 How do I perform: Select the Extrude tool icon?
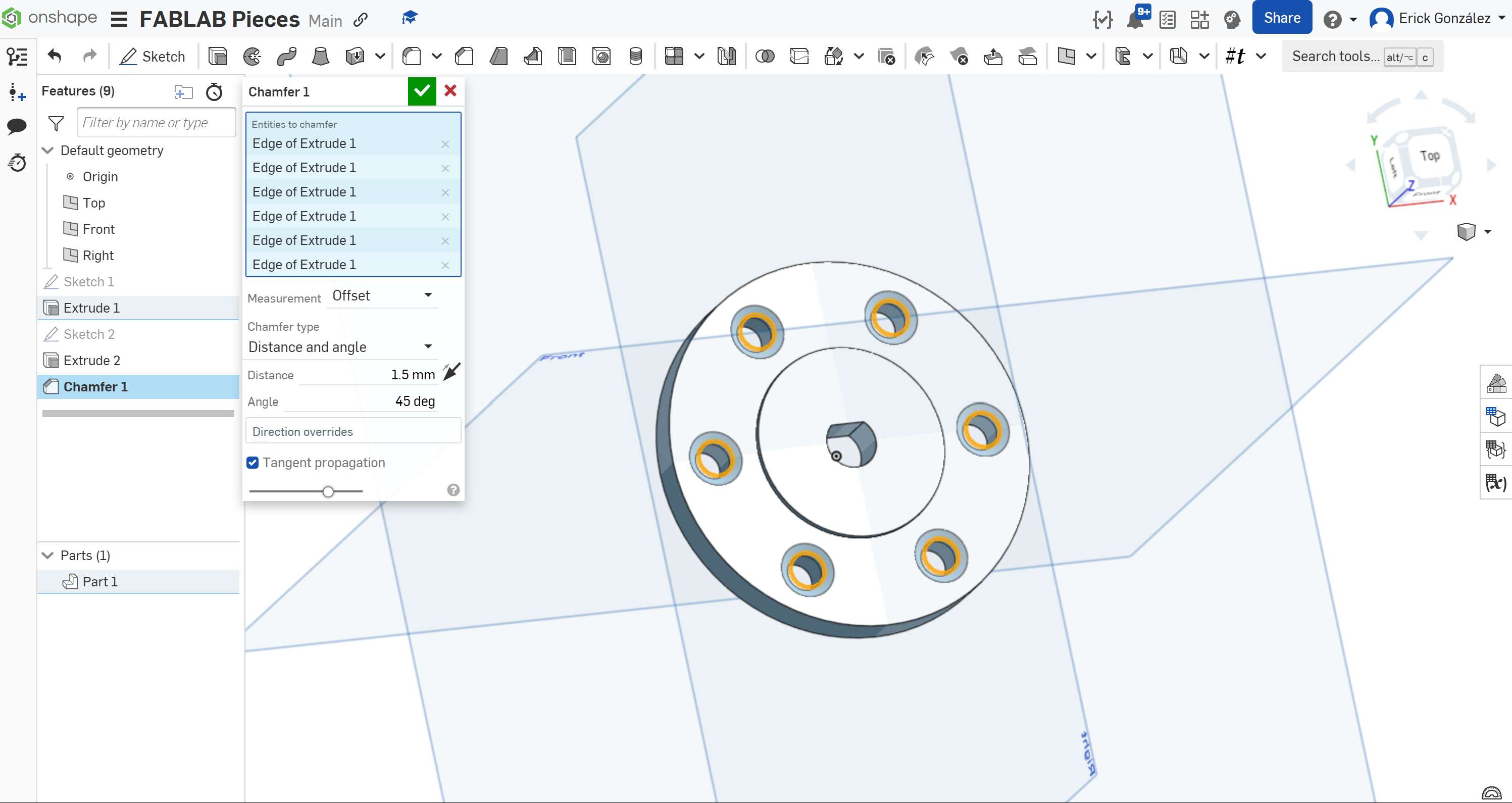pyautogui.click(x=217, y=57)
